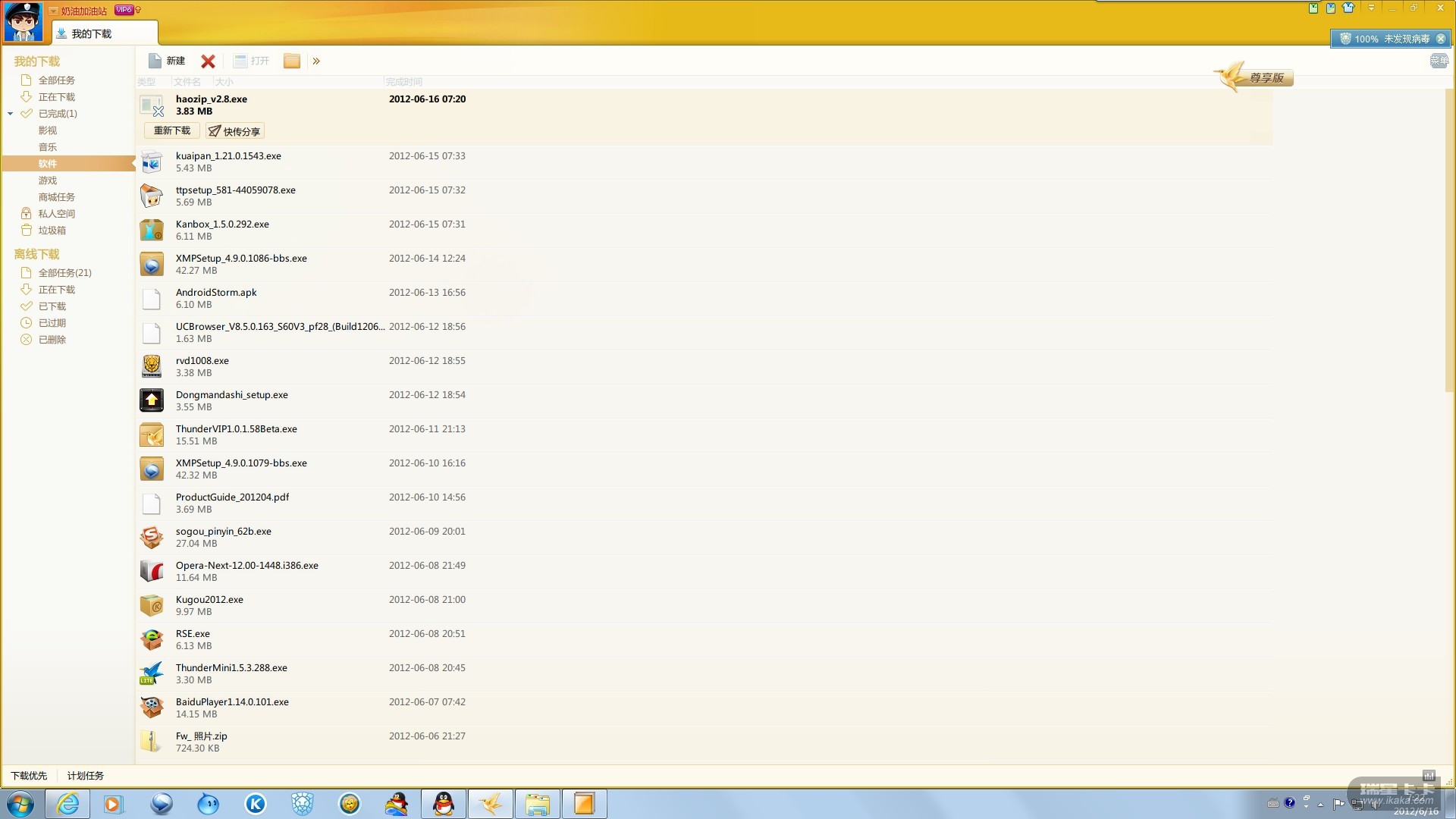
Task: Expand the toolbar overflow chevron
Action: click(x=316, y=61)
